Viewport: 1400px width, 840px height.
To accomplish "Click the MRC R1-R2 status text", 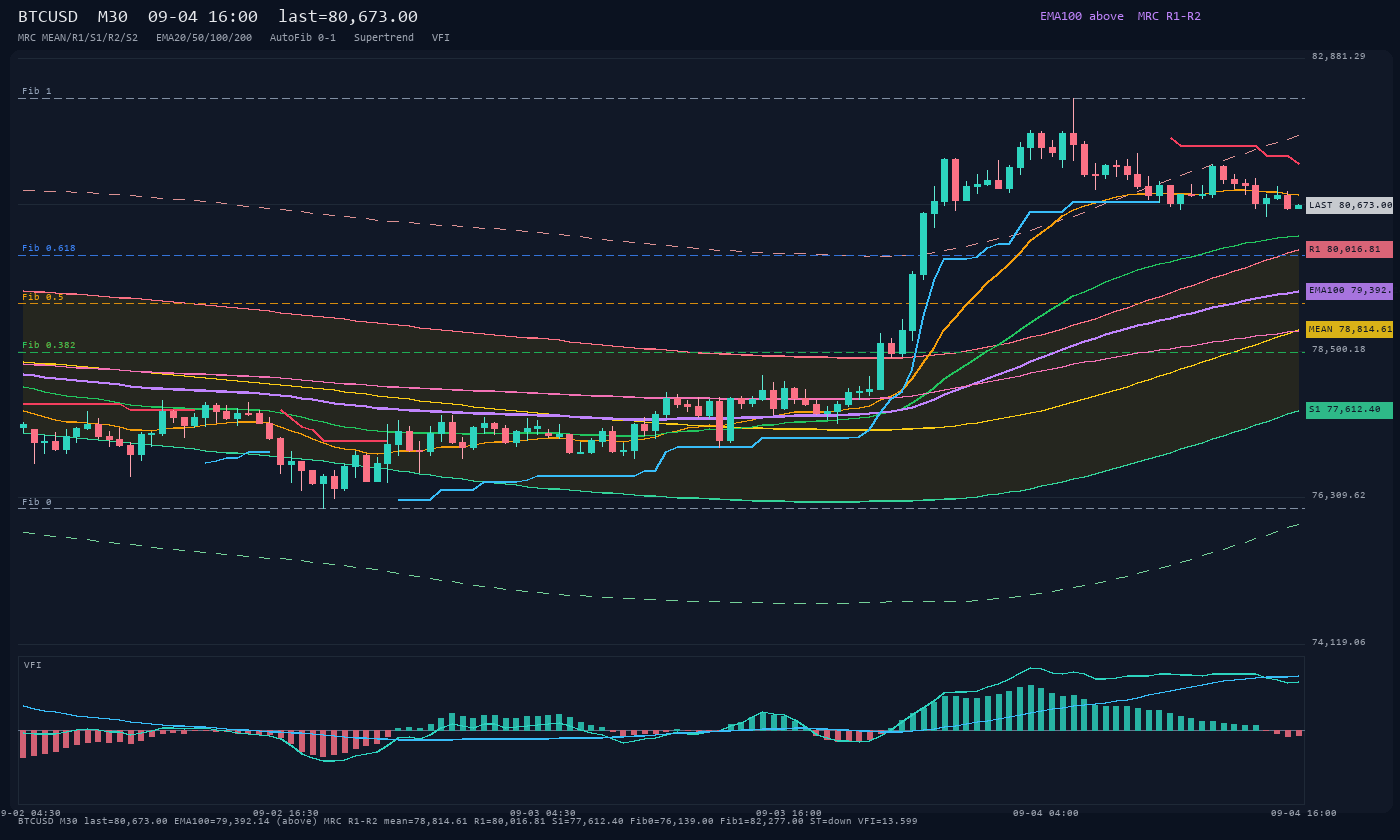I will tap(1169, 17).
